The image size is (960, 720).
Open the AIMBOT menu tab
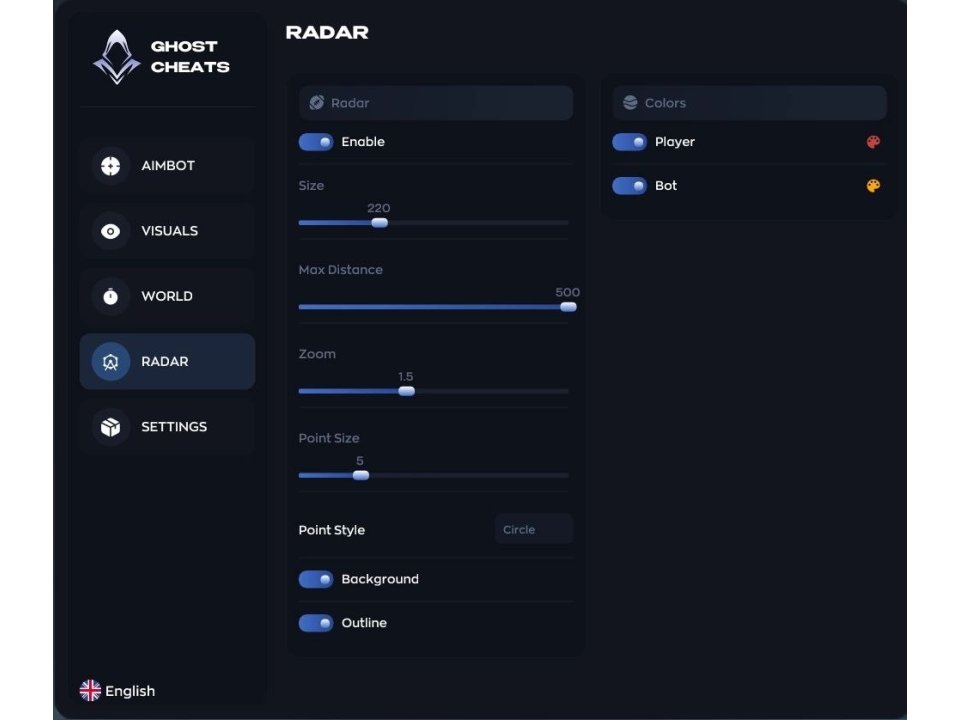pyautogui.click(x=167, y=166)
